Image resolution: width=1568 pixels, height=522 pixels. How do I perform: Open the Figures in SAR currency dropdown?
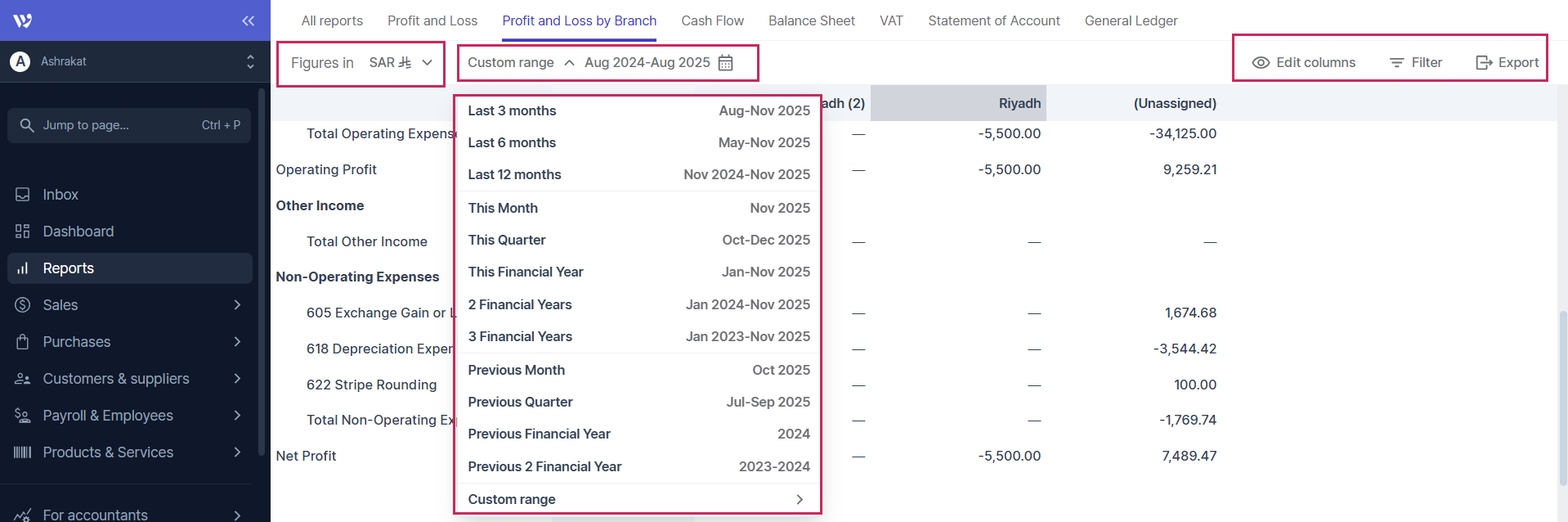pyautogui.click(x=401, y=63)
